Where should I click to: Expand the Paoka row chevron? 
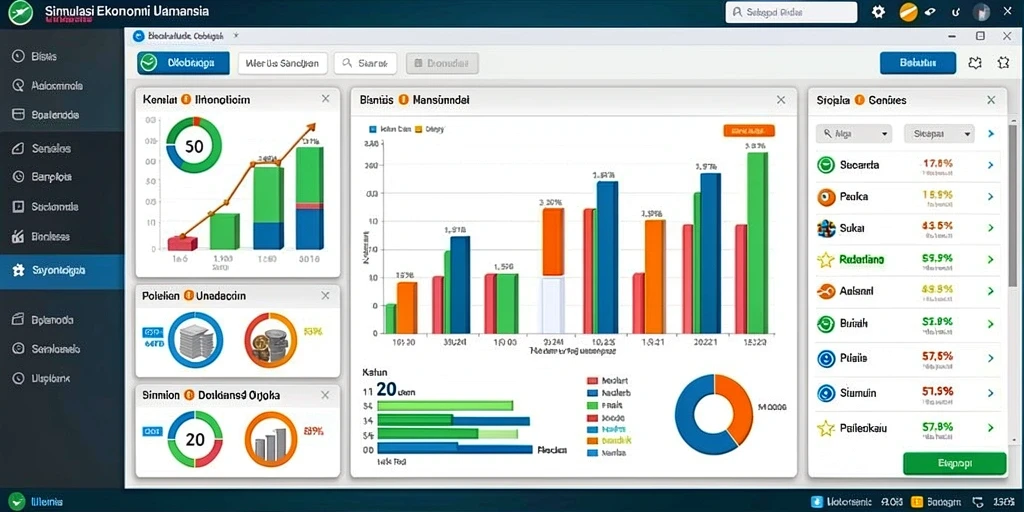991,197
